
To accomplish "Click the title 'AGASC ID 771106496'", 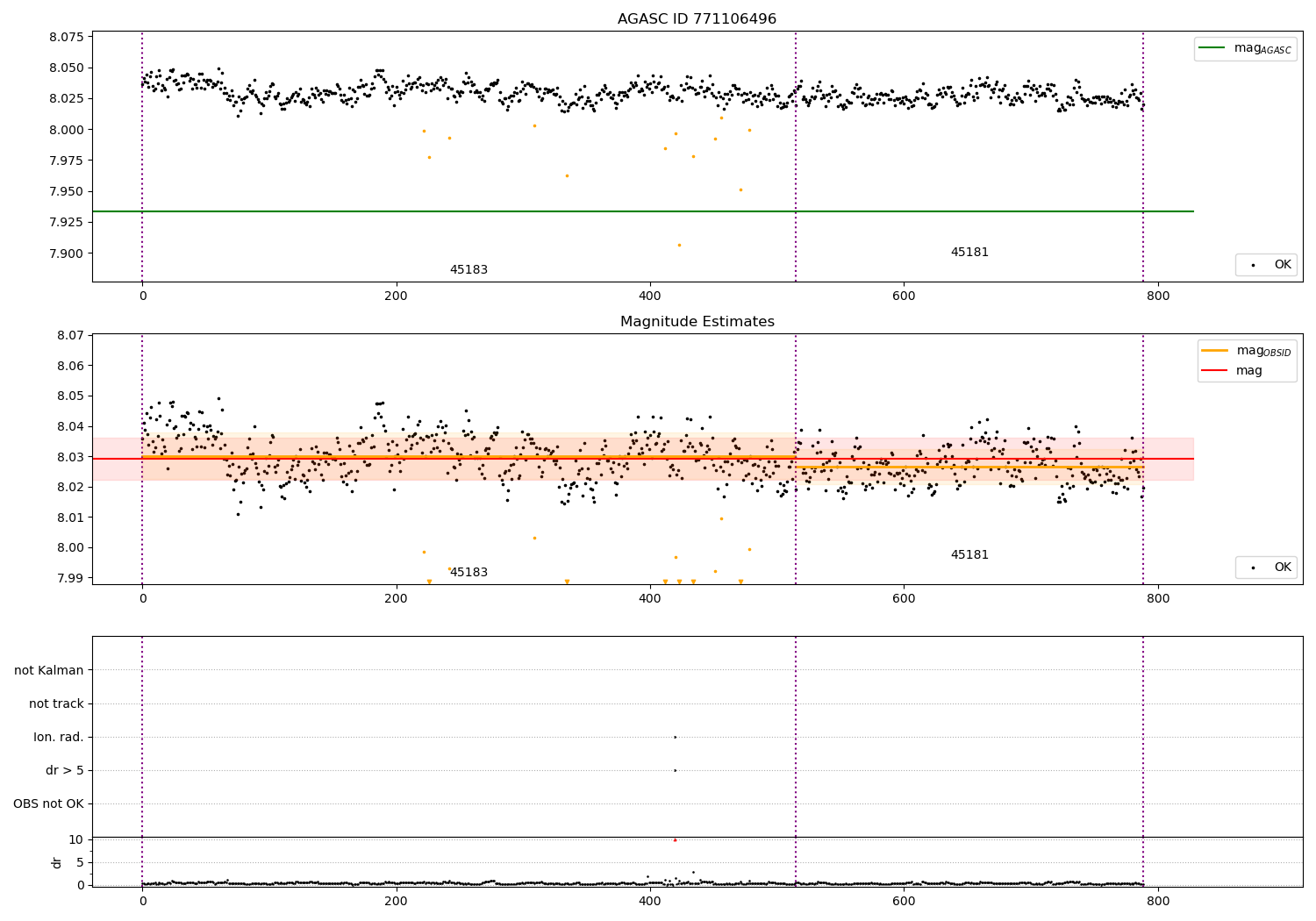I will (x=697, y=19).
